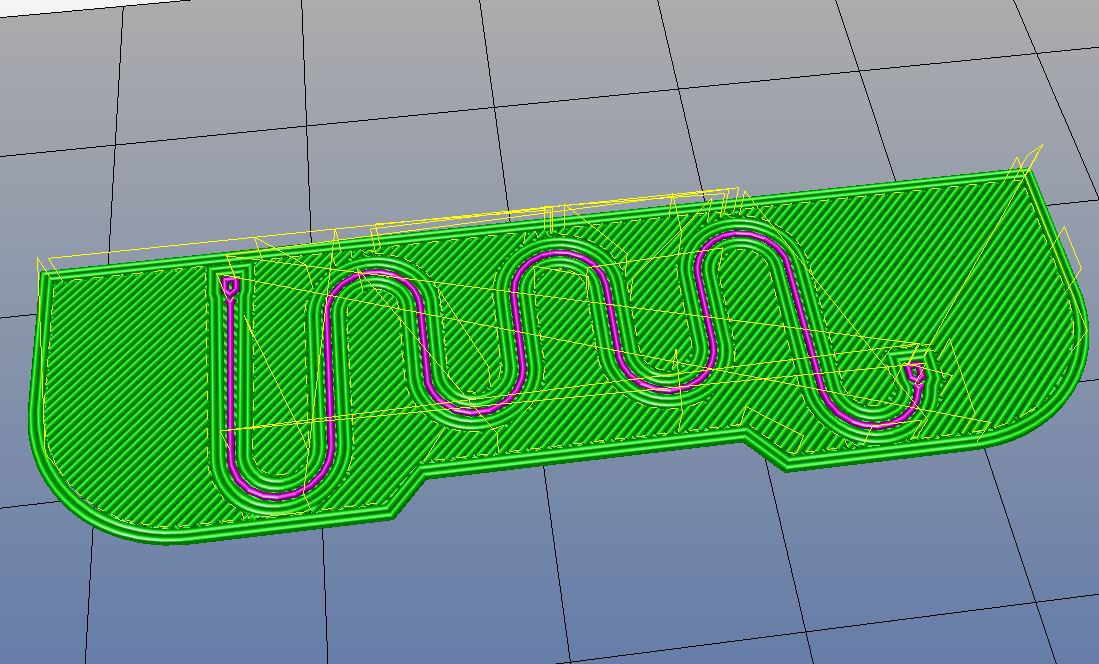This screenshot has width=1099, height=664.
Task: Click the magenta bottom bend nearest the right end
Action: 868,421
